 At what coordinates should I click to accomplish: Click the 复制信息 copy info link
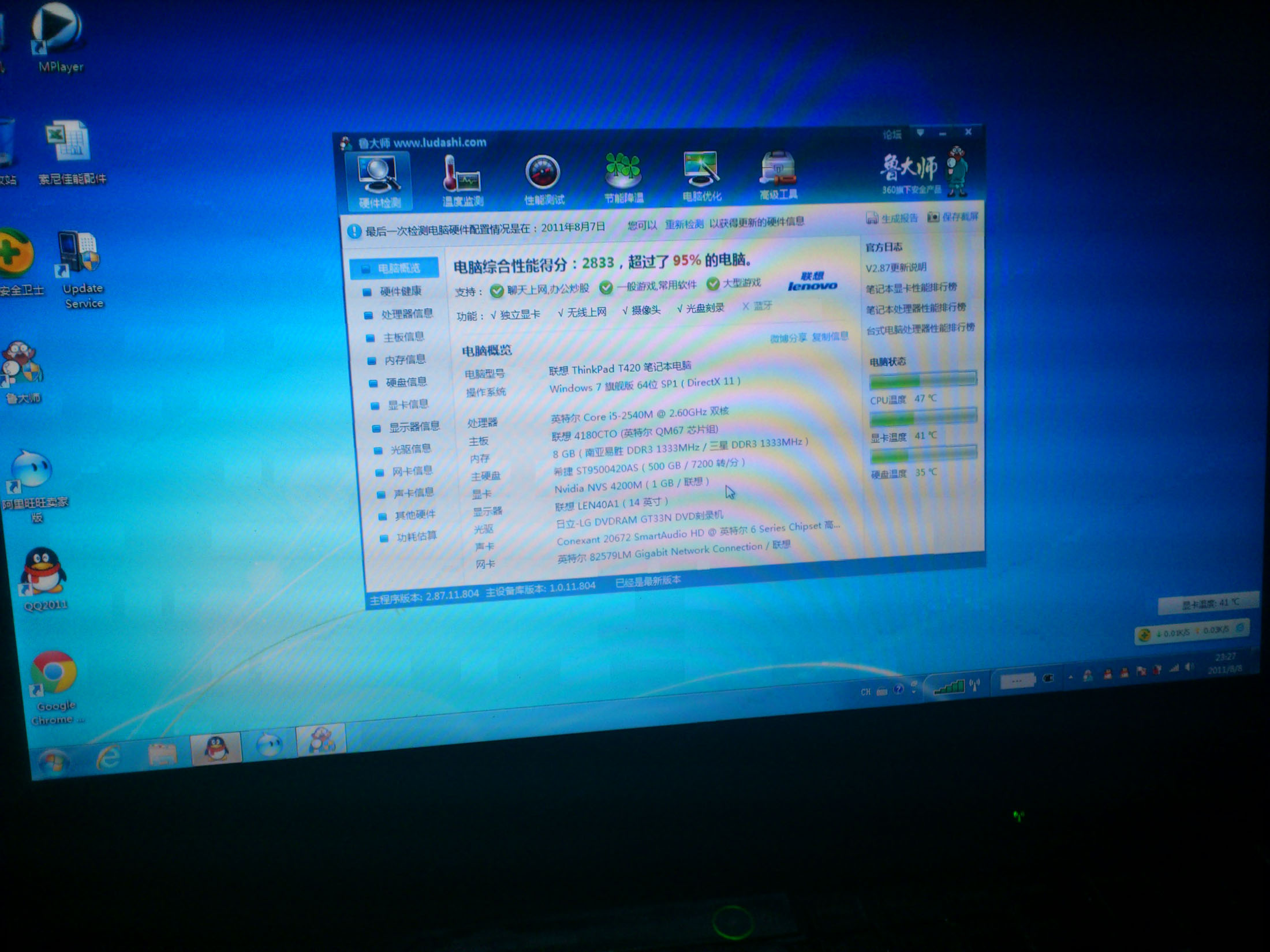830,336
